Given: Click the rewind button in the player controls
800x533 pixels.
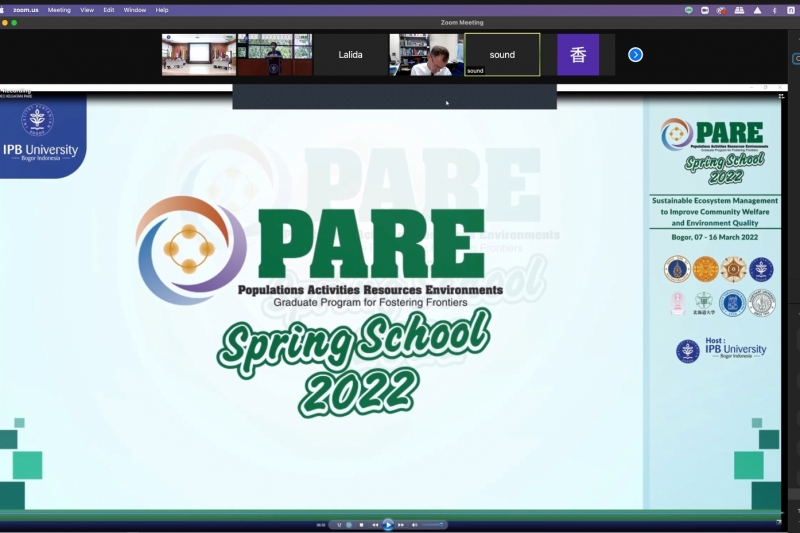Looking at the screenshot, I should (376, 525).
